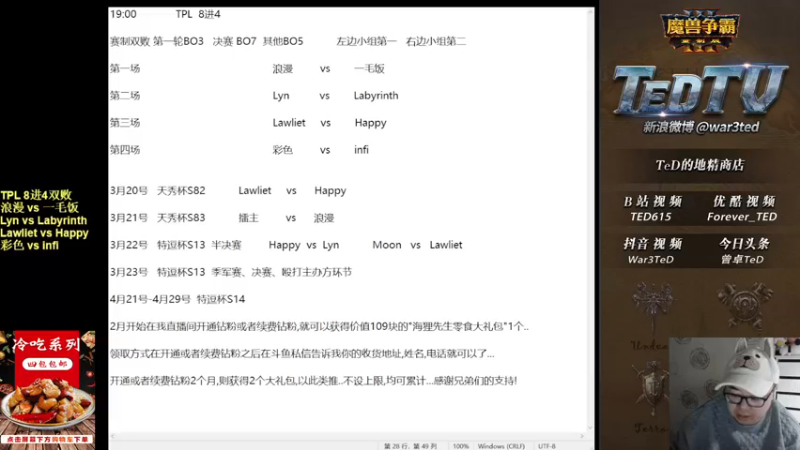Click overlay text 'Lawliet vs Happy'
Image resolution: width=800 pixels, height=450 pixels.
[x=44, y=233]
